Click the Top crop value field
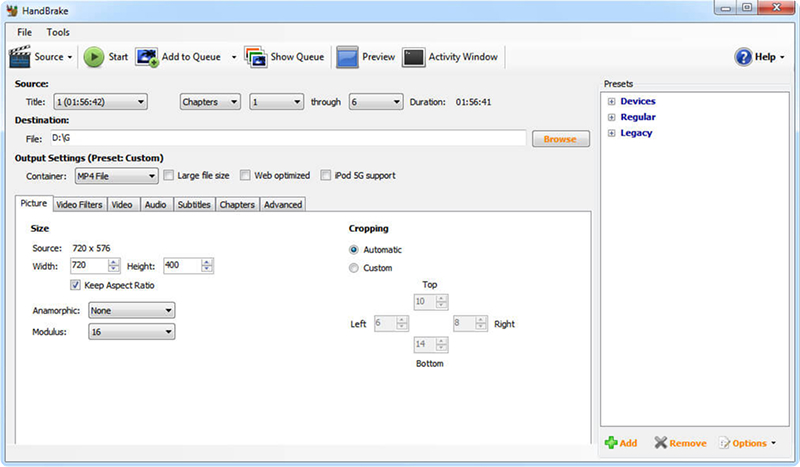 click(425, 302)
